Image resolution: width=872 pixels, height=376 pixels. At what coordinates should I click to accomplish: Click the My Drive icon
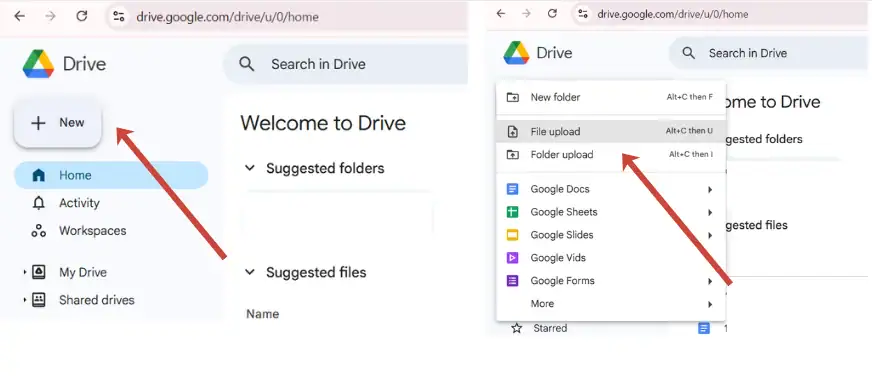(x=38, y=273)
